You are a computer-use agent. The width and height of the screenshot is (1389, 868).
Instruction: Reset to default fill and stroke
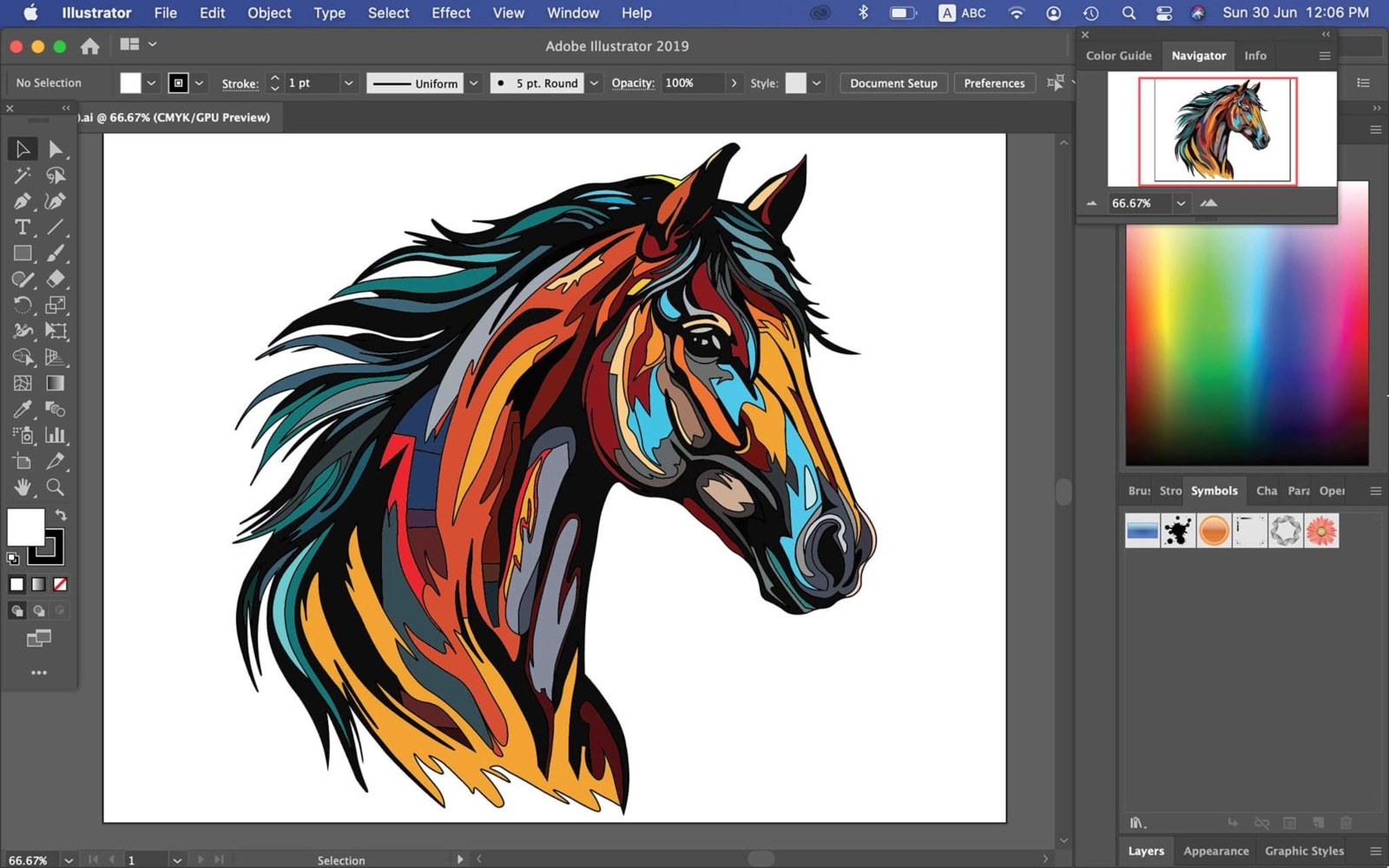click(13, 559)
